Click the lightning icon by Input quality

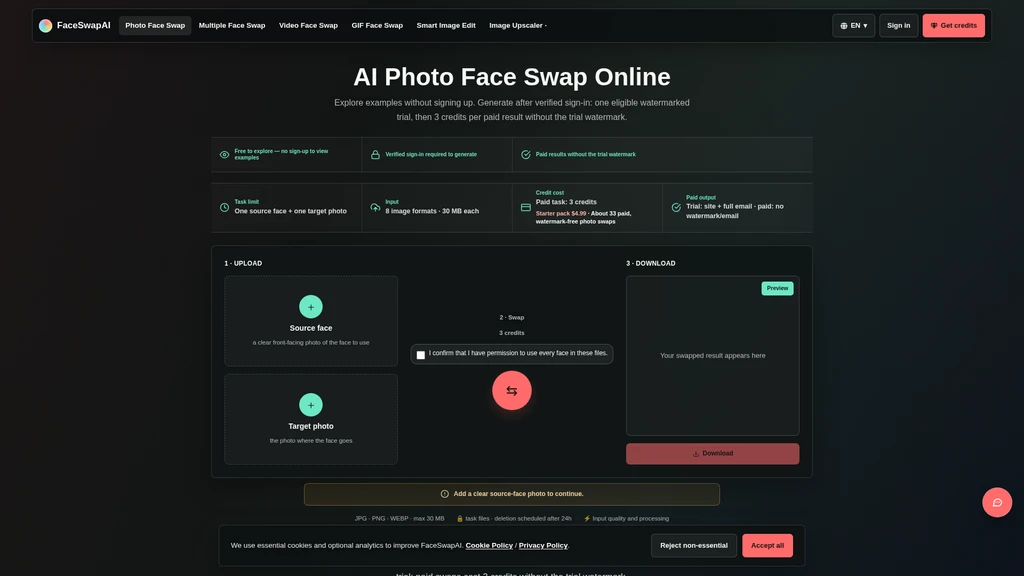(x=586, y=519)
